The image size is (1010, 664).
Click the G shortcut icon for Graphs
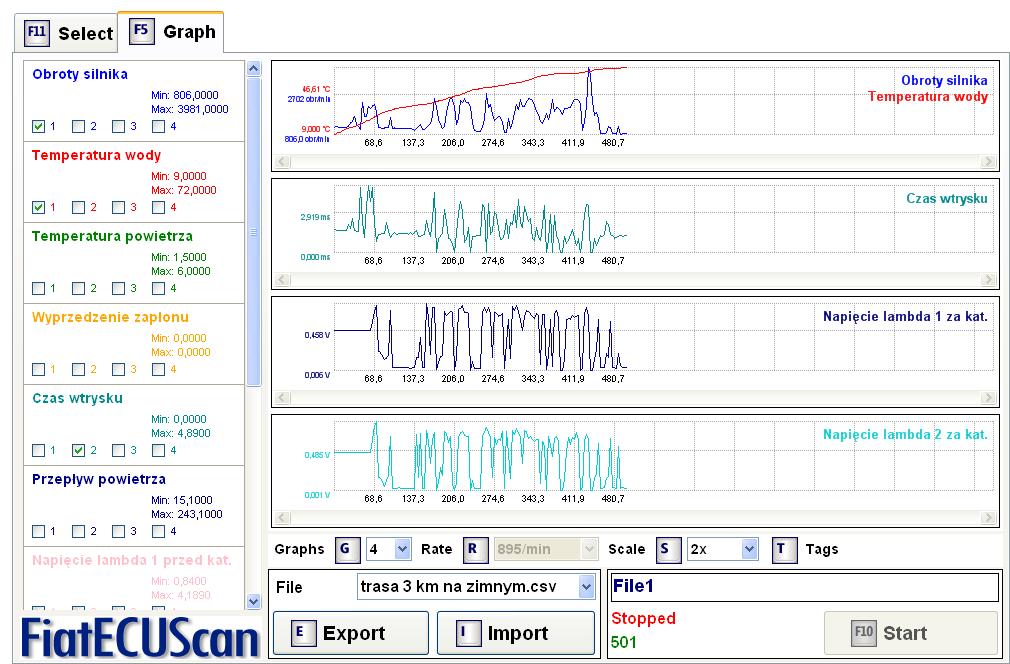tap(347, 549)
